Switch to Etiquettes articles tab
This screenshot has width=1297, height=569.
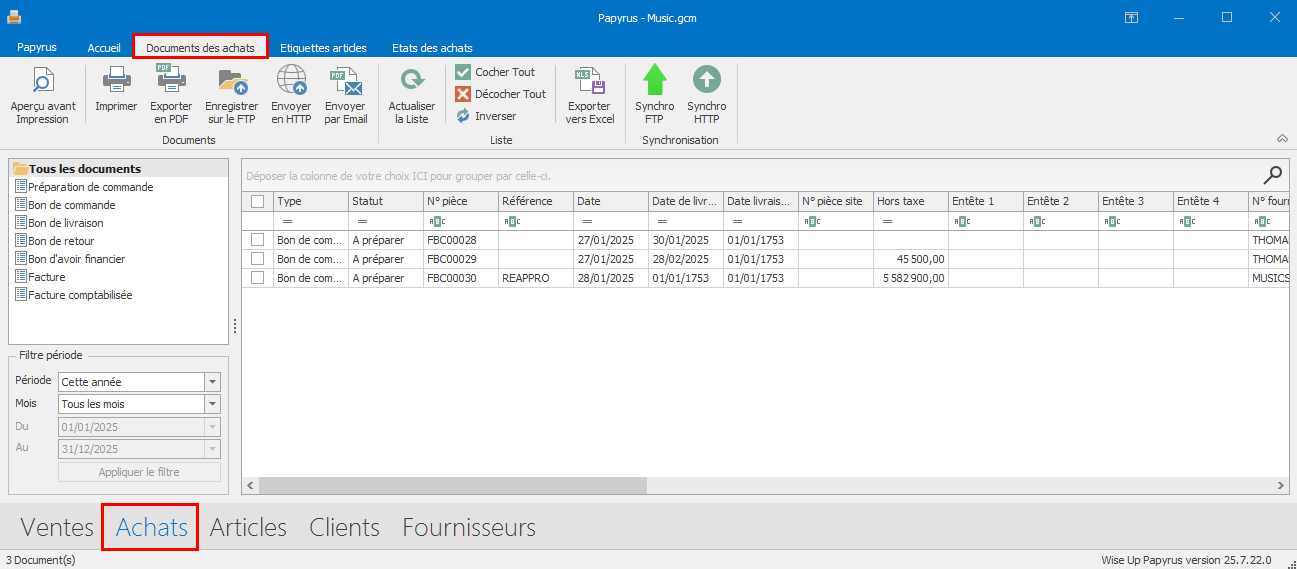[x=323, y=48]
